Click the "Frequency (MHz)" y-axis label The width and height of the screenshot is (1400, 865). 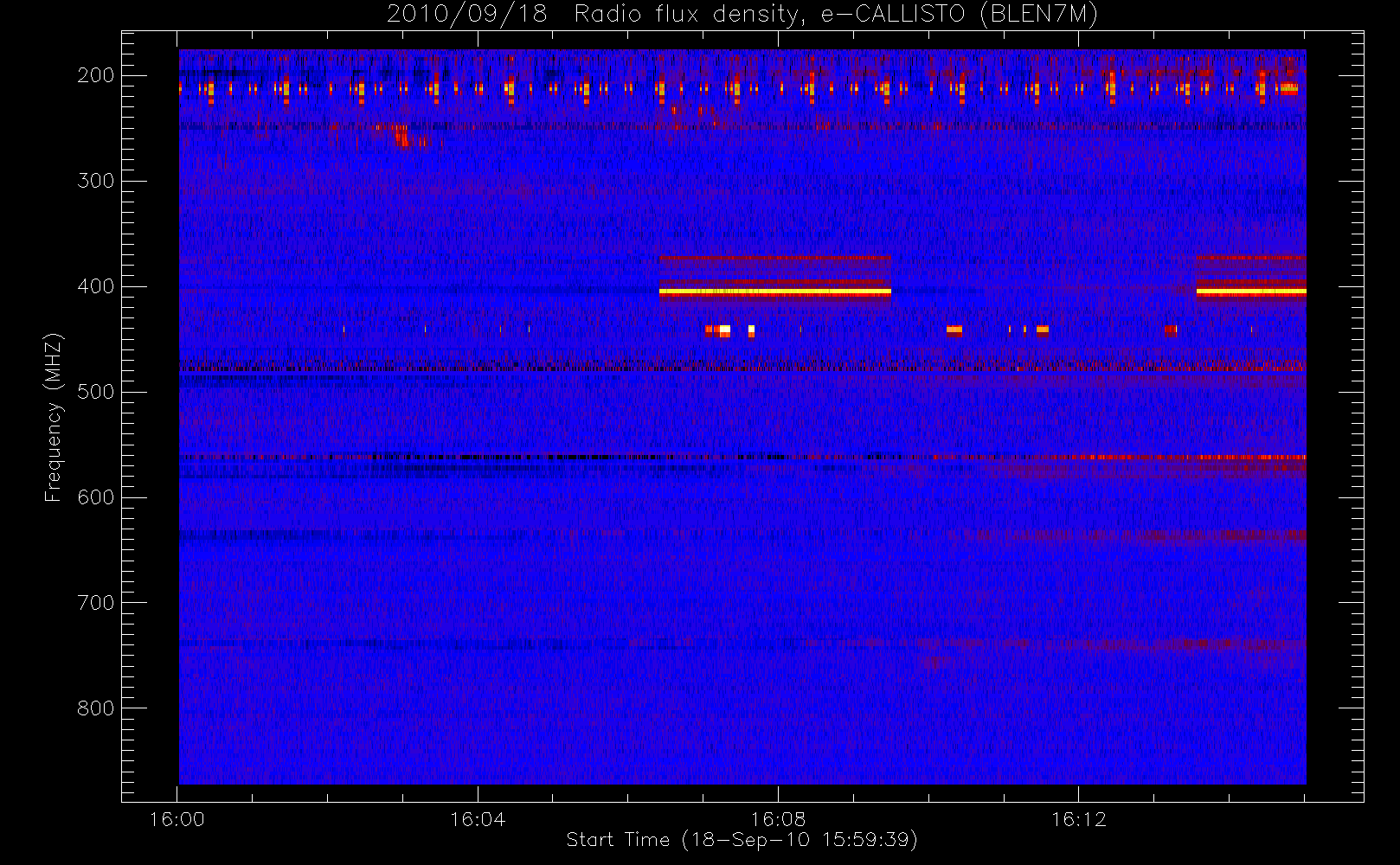tap(54, 417)
